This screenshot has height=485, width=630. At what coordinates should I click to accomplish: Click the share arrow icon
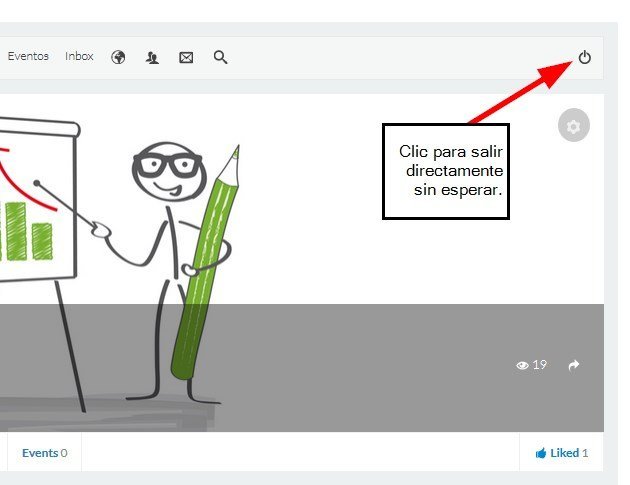pyautogui.click(x=574, y=365)
